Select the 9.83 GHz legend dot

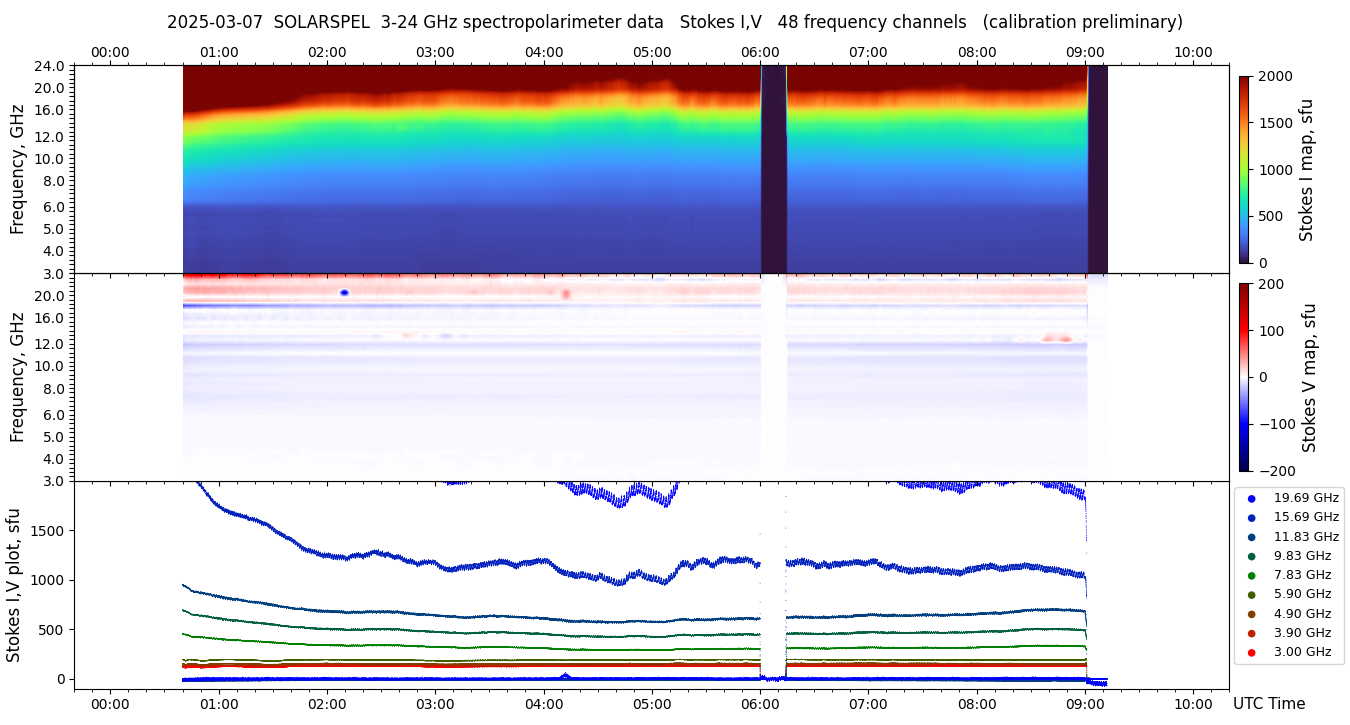coord(1251,556)
